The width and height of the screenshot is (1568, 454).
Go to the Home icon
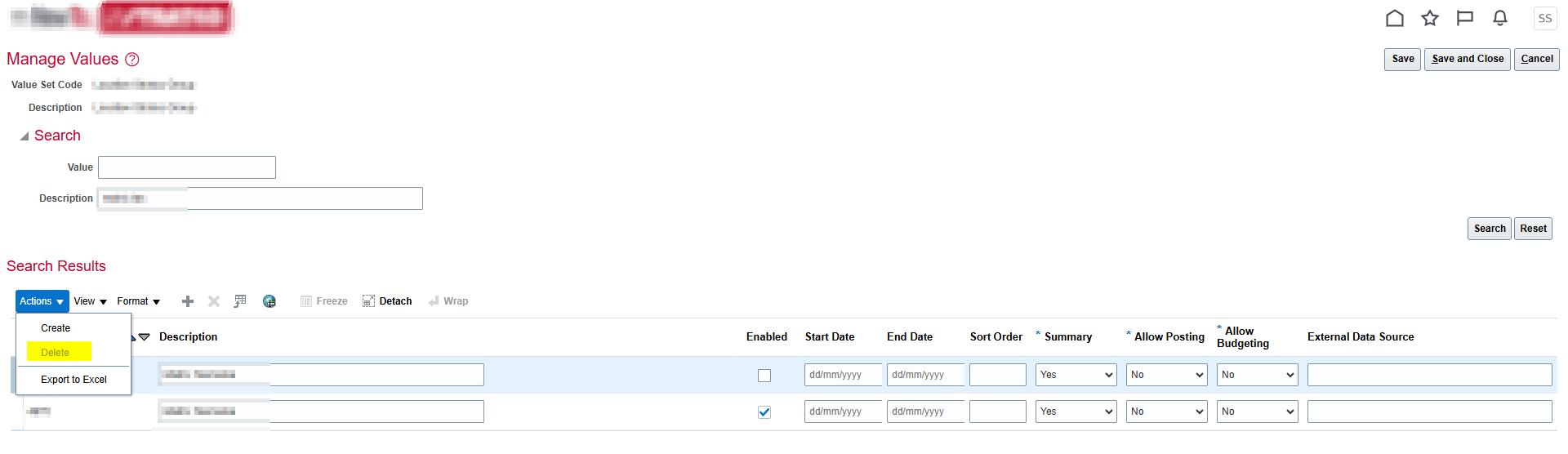pos(1395,18)
